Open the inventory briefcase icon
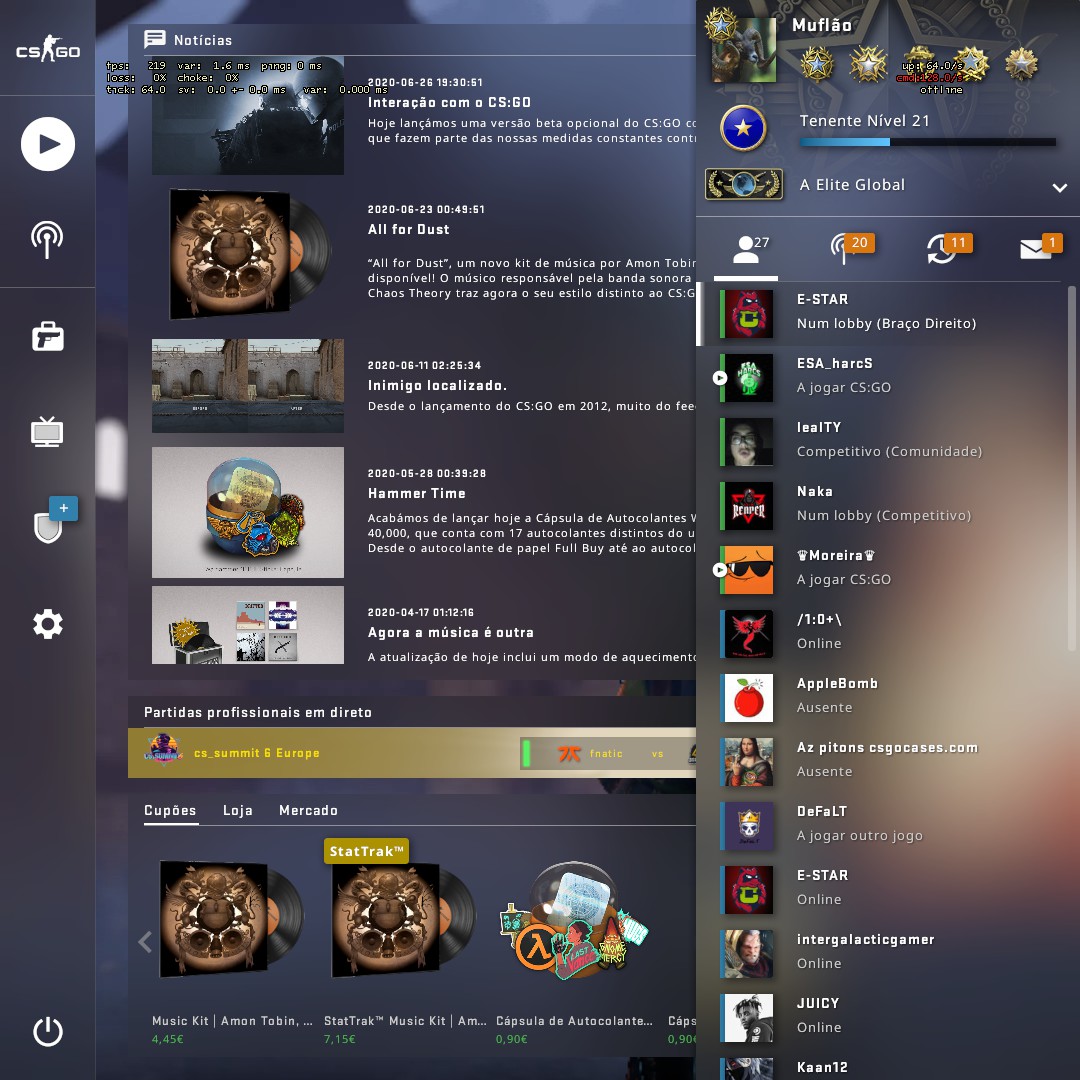 click(x=48, y=337)
